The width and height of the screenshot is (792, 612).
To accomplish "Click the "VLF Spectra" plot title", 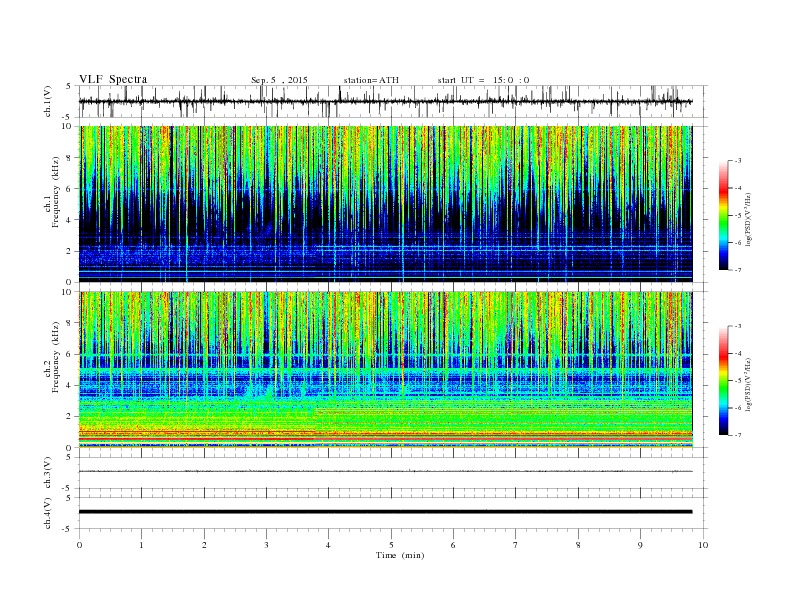I will [x=113, y=79].
